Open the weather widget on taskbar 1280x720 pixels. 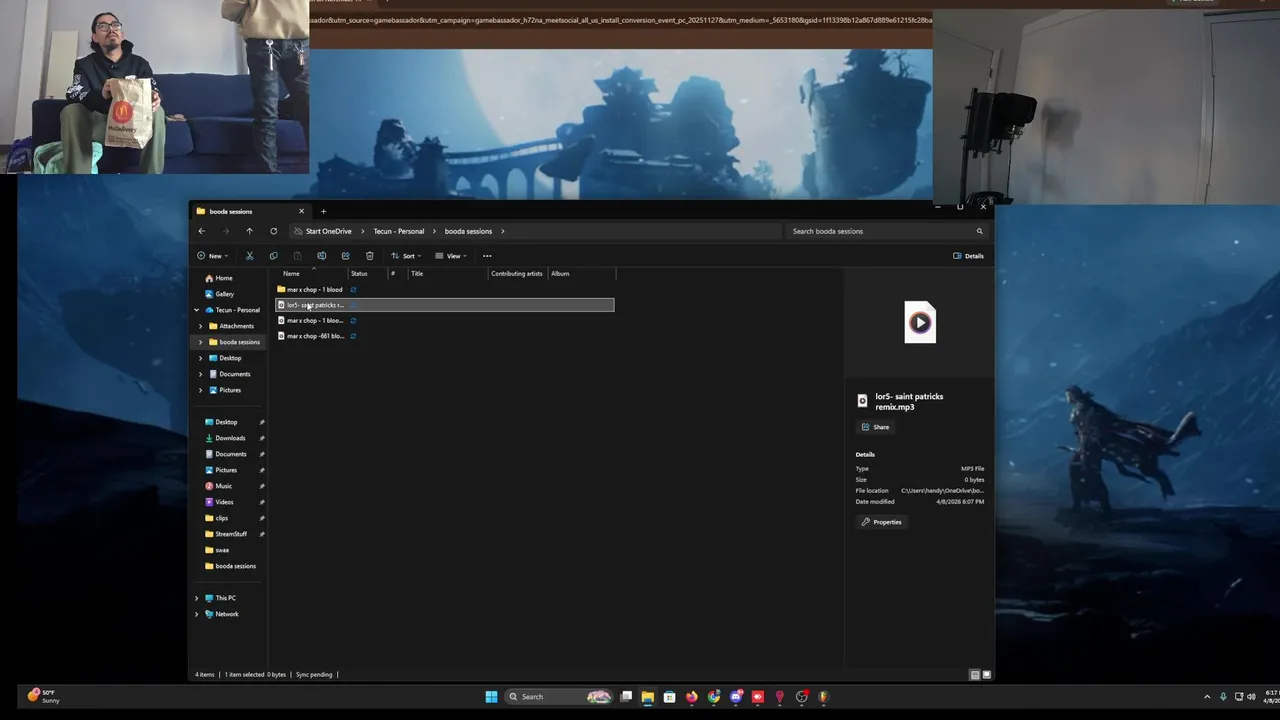[x=42, y=696]
